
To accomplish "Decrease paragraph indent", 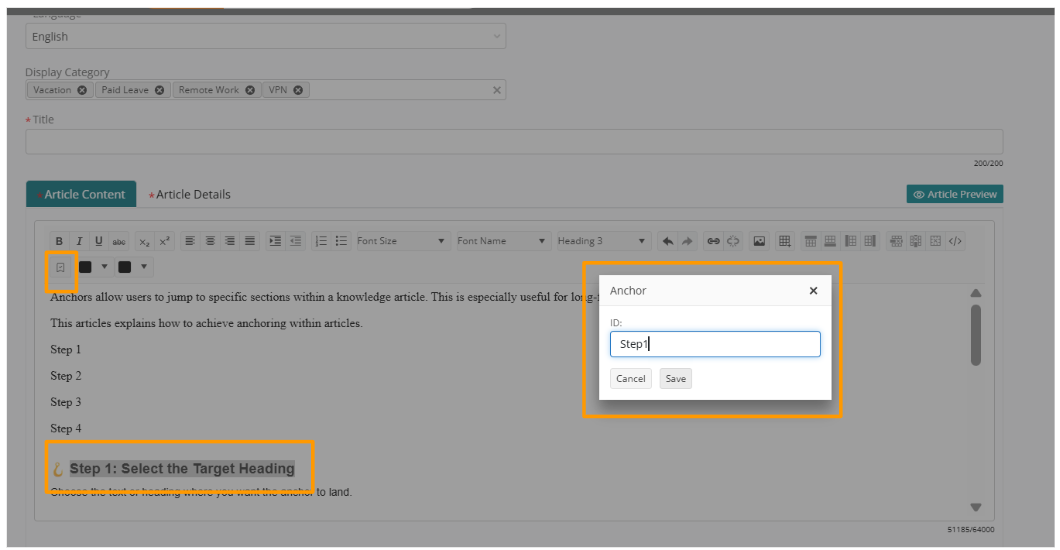I will point(295,241).
